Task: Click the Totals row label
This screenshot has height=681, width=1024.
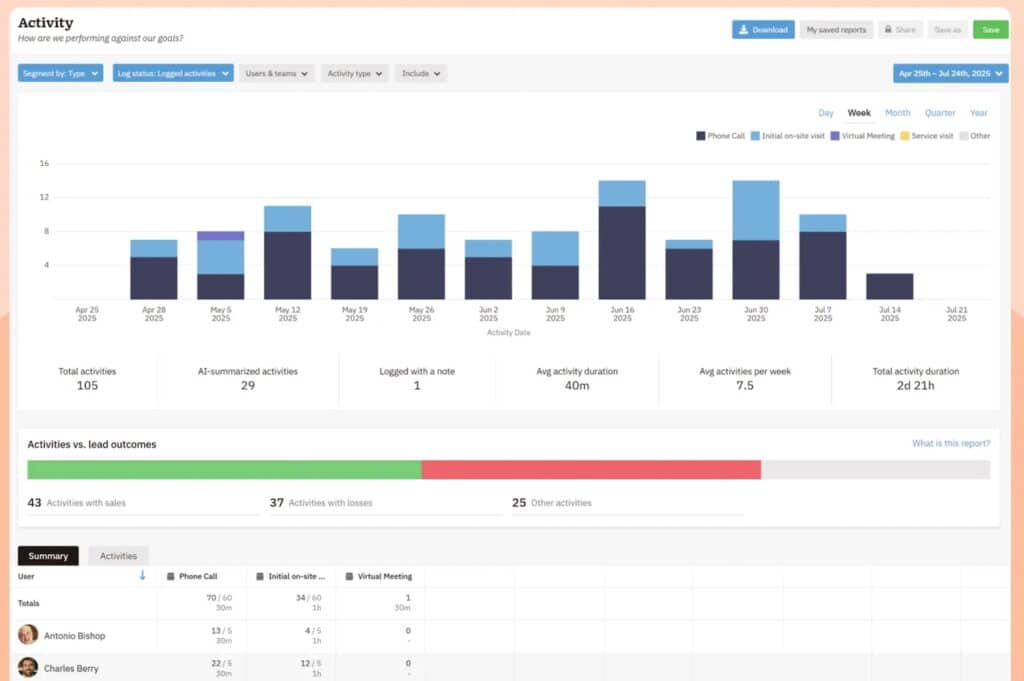Action: point(28,603)
